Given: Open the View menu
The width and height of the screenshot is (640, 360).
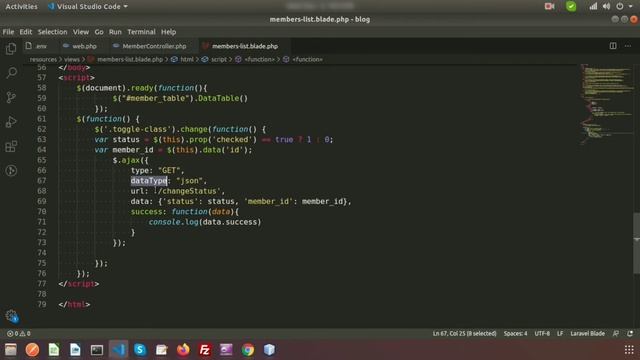Looking at the screenshot, I should [81, 32].
